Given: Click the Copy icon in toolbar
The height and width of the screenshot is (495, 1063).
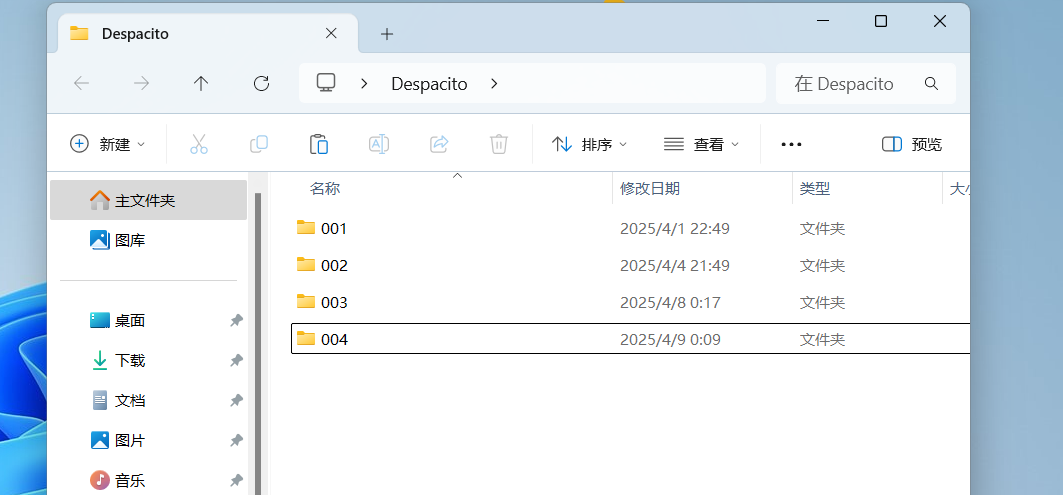Looking at the screenshot, I should [259, 144].
